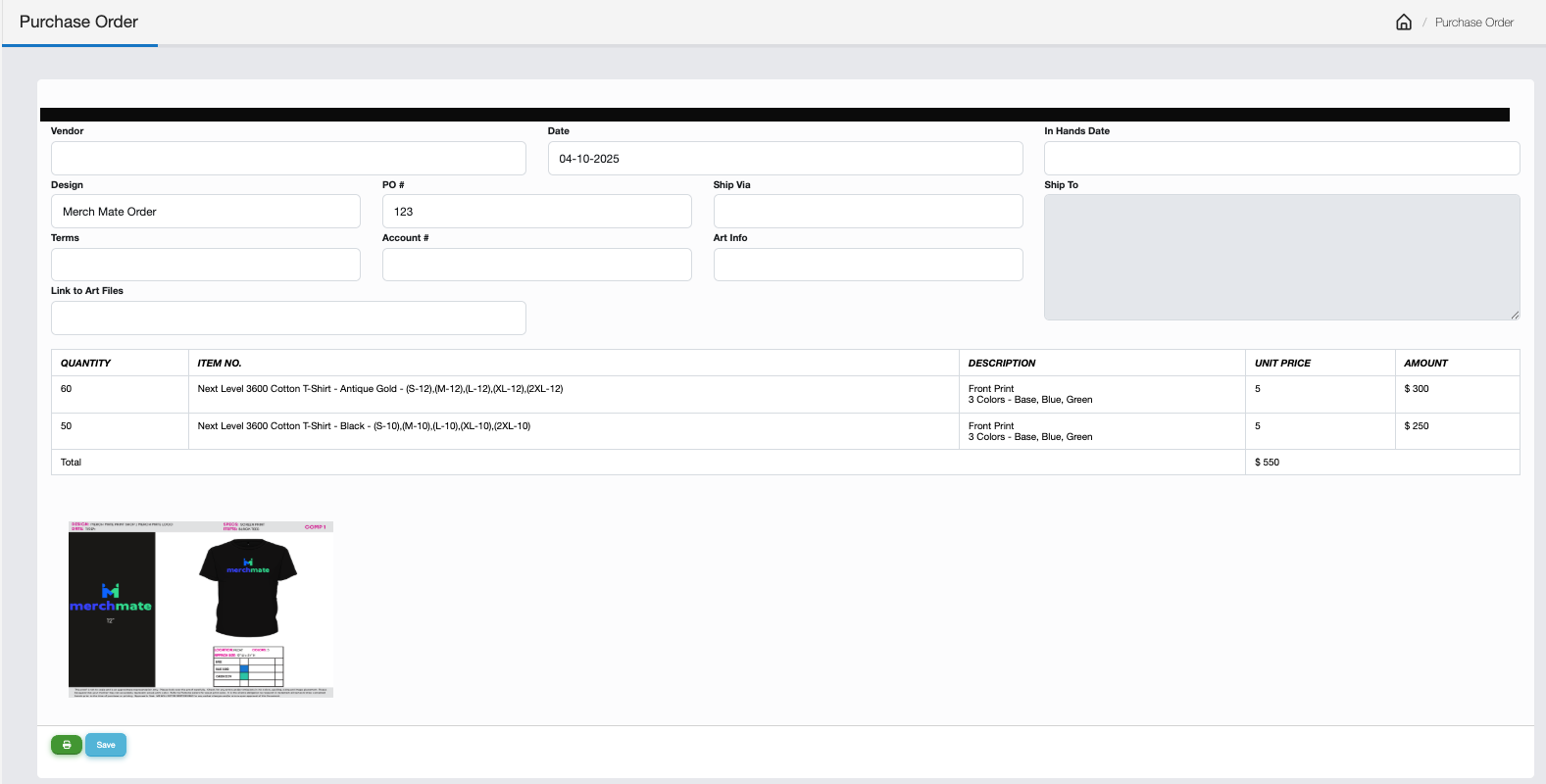Image resolution: width=1546 pixels, height=784 pixels.
Task: Focus the In Hands Date field
Action: 1281,159
